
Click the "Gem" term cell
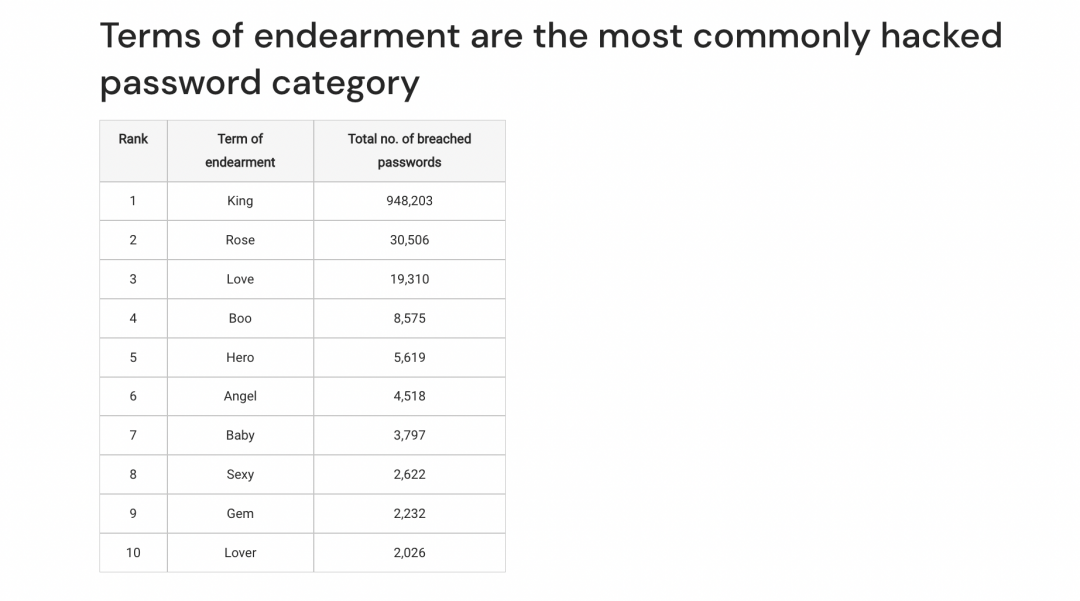pyautogui.click(x=240, y=513)
